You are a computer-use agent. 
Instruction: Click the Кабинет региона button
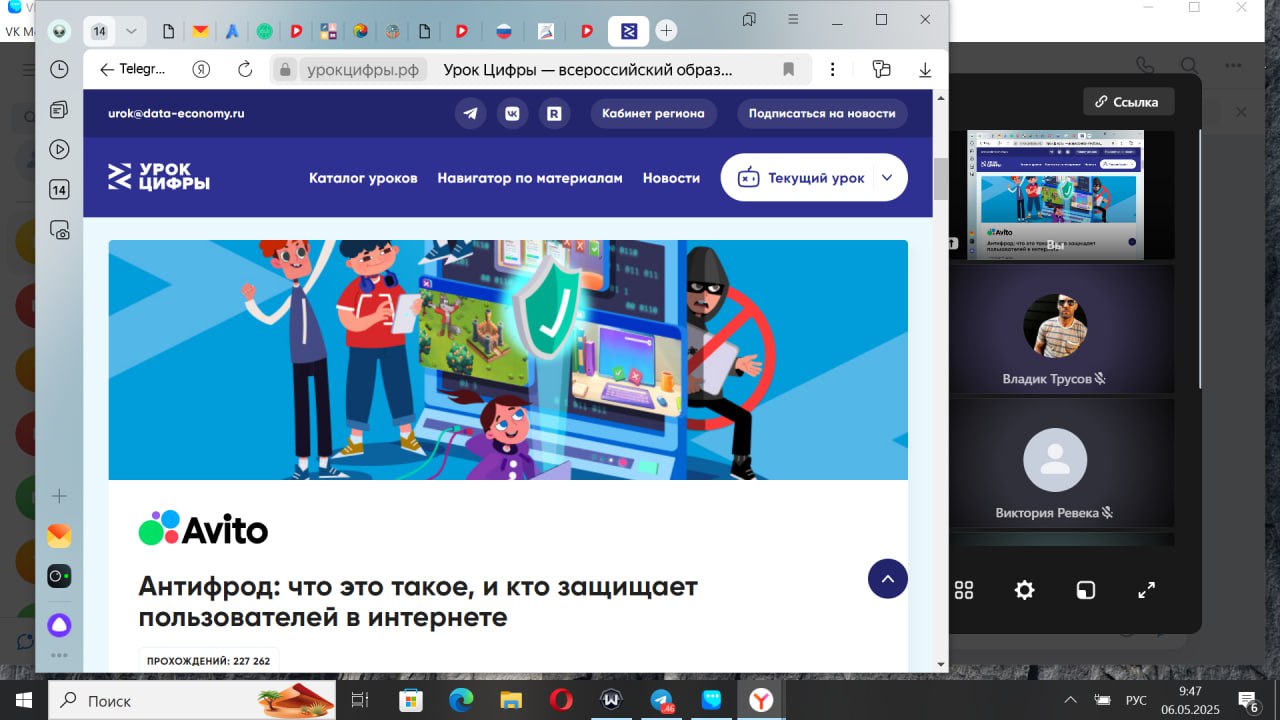(653, 113)
